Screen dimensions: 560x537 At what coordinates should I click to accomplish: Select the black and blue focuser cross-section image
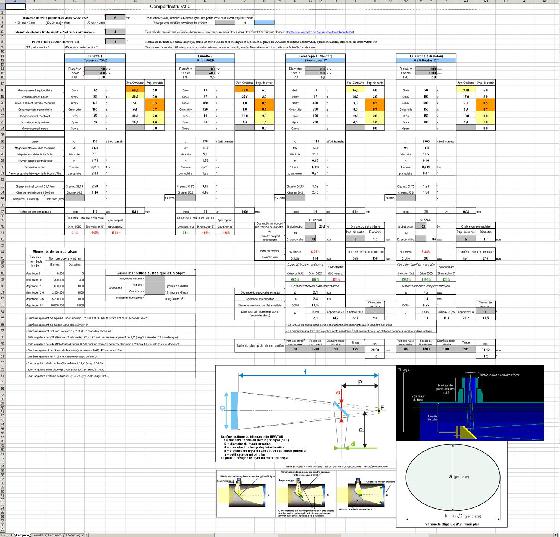pos(470,403)
